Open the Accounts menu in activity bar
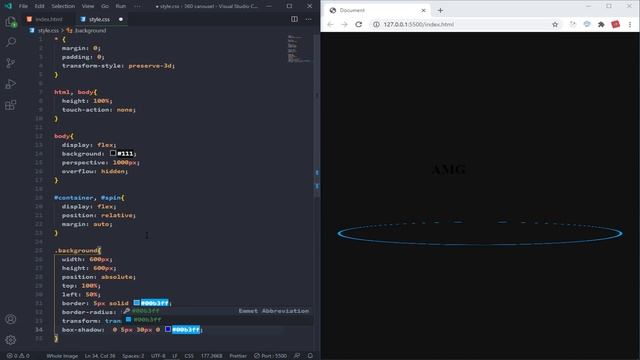This screenshot has width=640, height=360. [11, 319]
